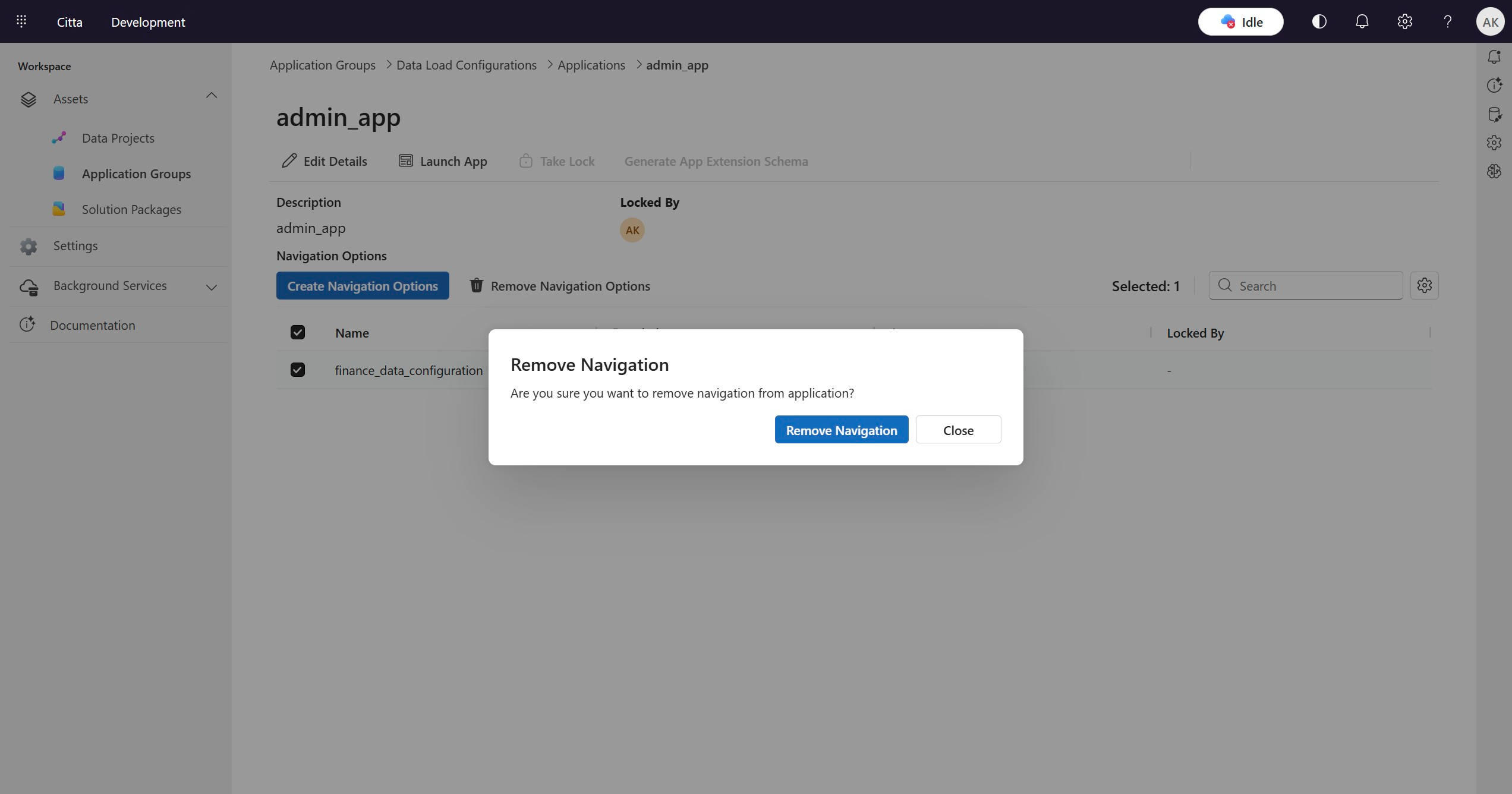This screenshot has height=794, width=1512.
Task: Open the AK user avatar menu
Action: [x=1490, y=21]
